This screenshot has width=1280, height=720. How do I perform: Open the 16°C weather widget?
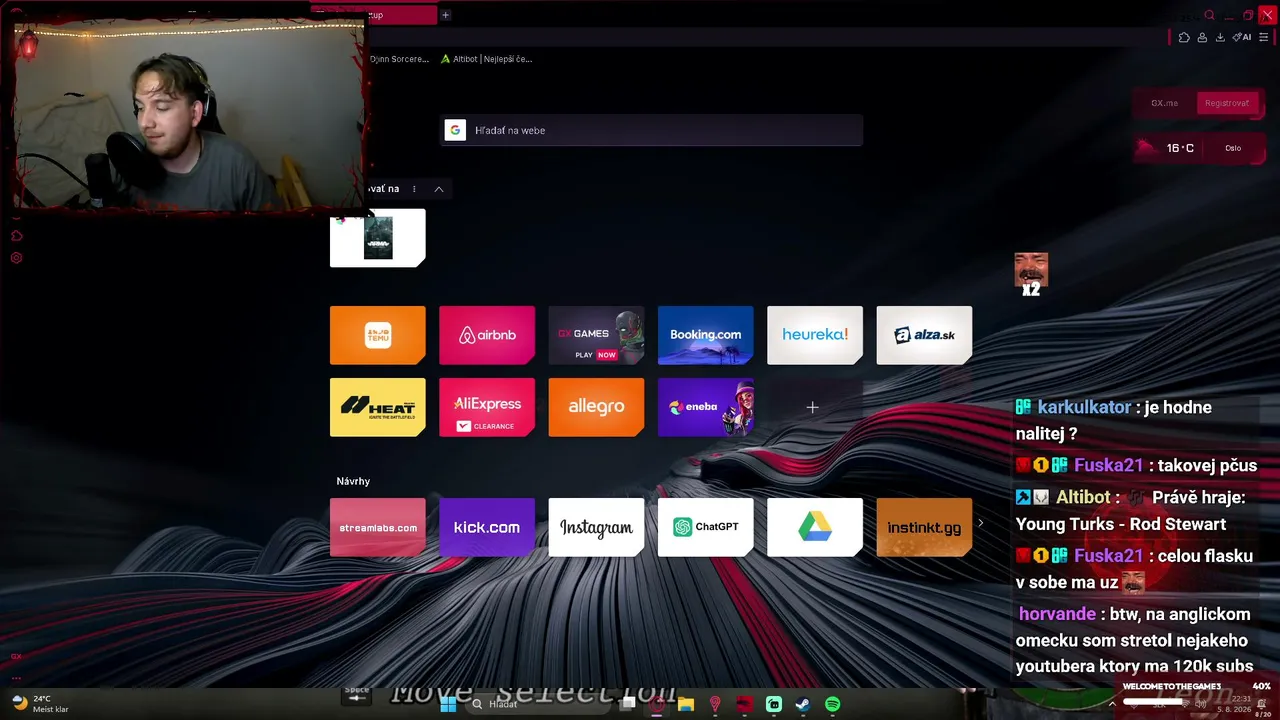click(x=1170, y=148)
